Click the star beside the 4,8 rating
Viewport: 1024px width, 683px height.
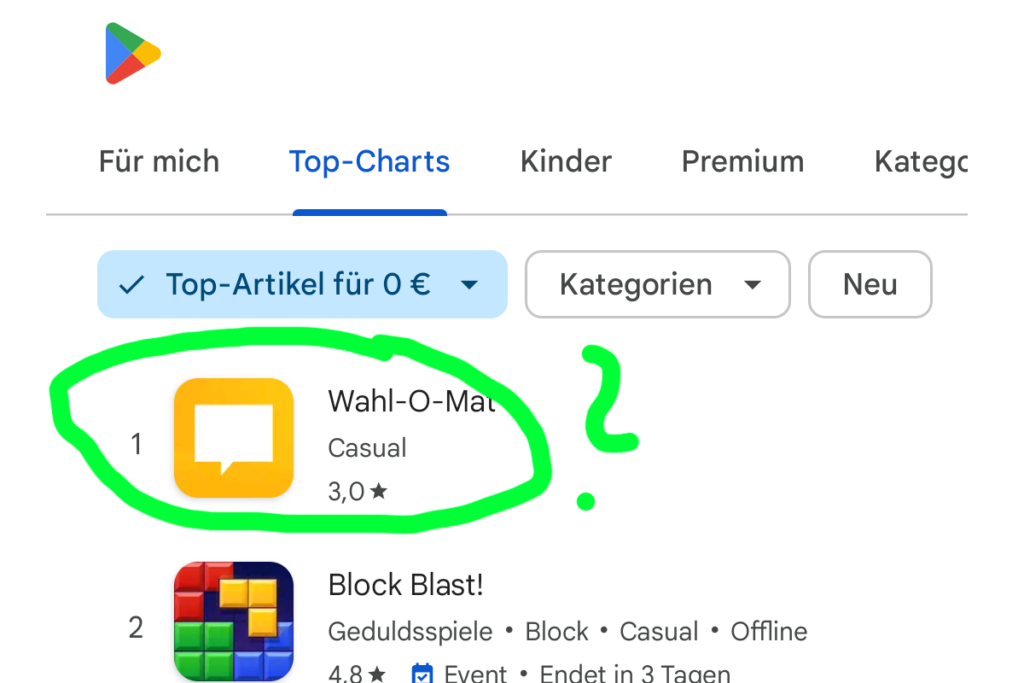pos(377,673)
